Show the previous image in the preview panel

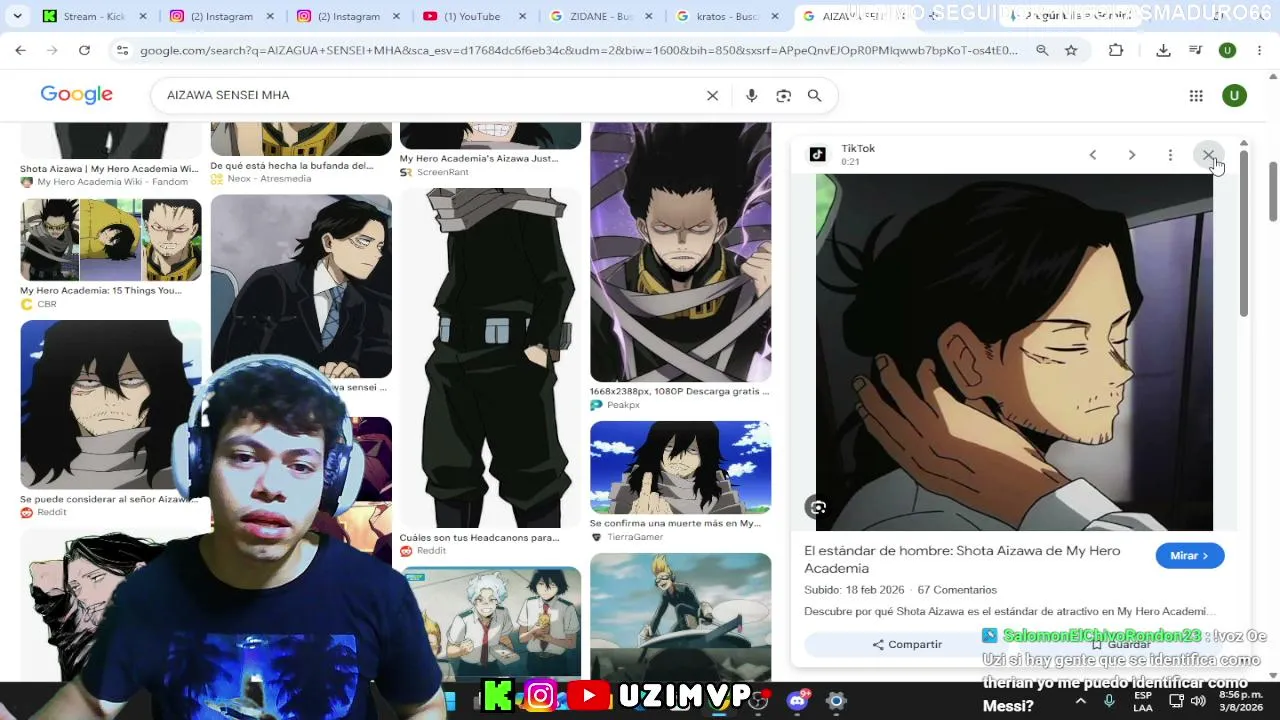click(x=1093, y=155)
